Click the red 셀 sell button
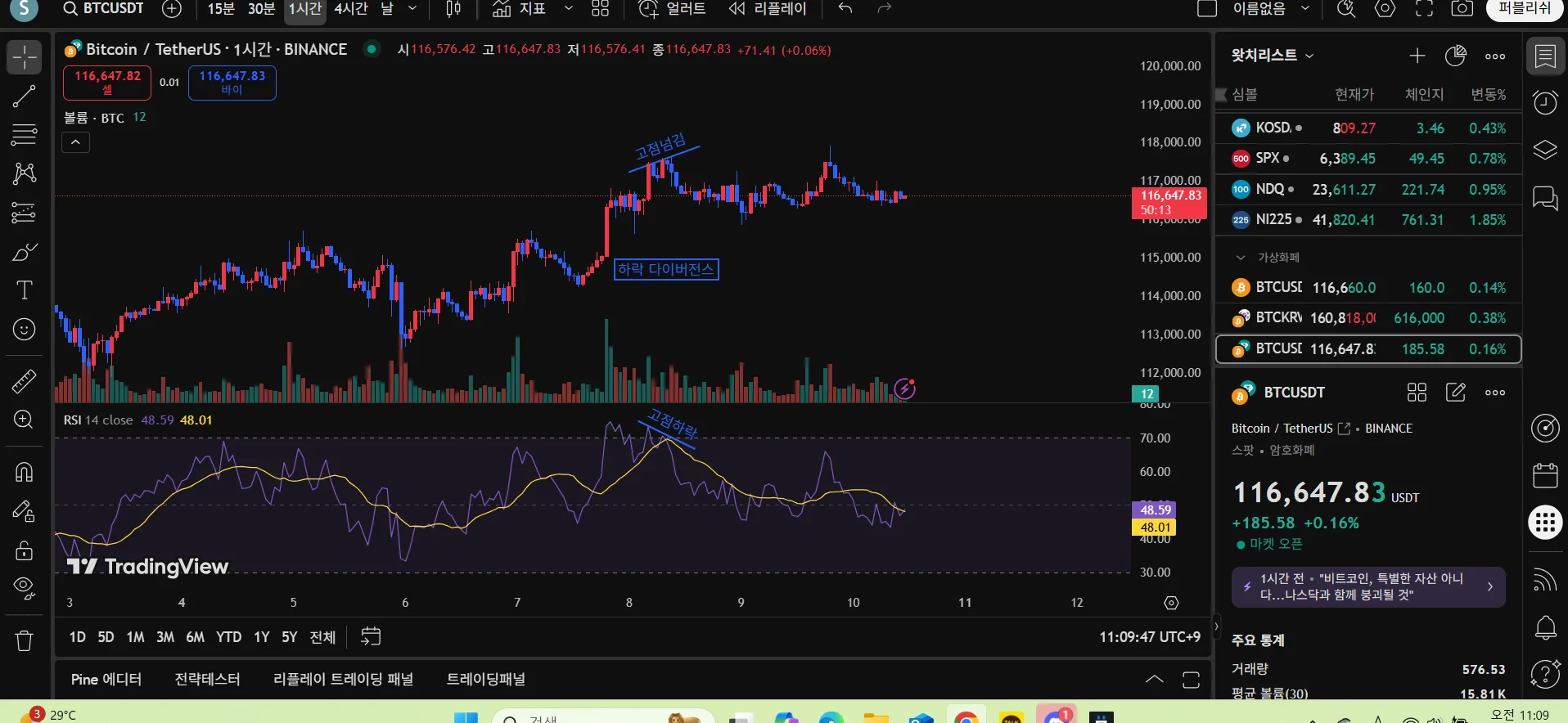1568x723 pixels. [107, 83]
